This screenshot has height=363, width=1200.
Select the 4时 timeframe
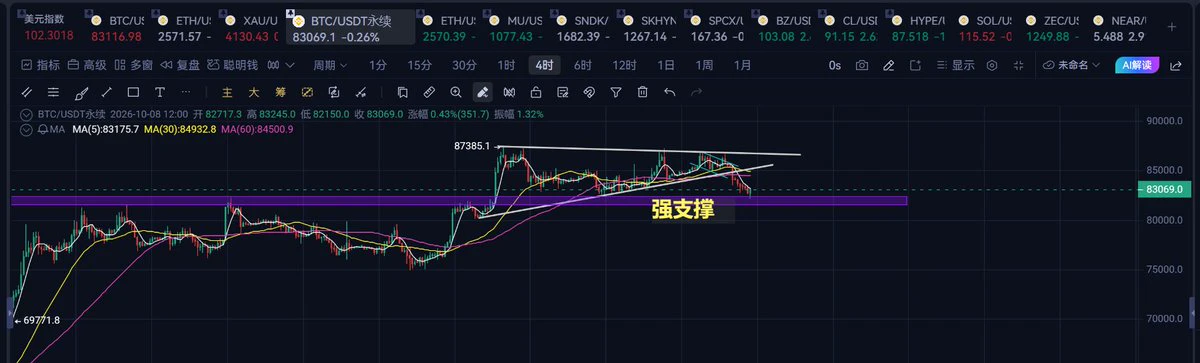click(x=544, y=65)
